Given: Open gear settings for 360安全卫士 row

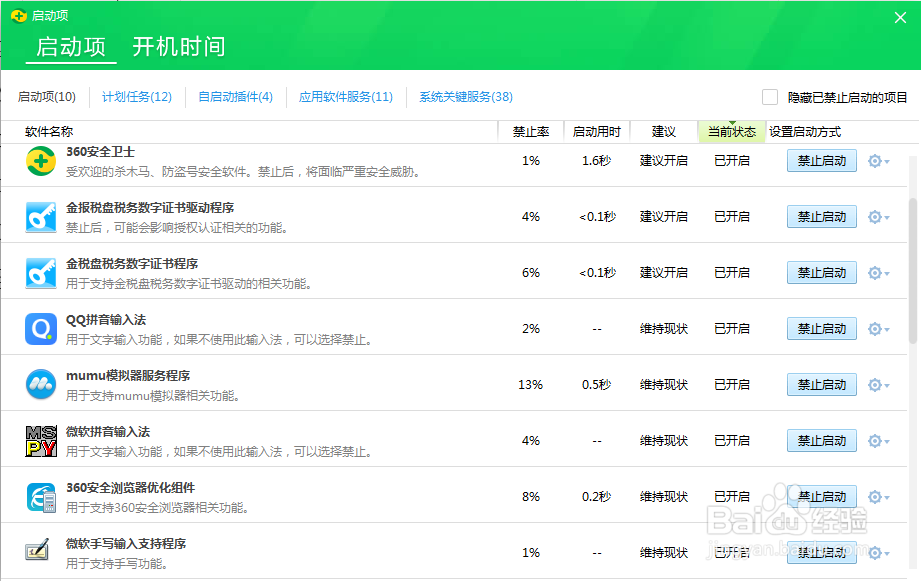Looking at the screenshot, I should [879, 161].
